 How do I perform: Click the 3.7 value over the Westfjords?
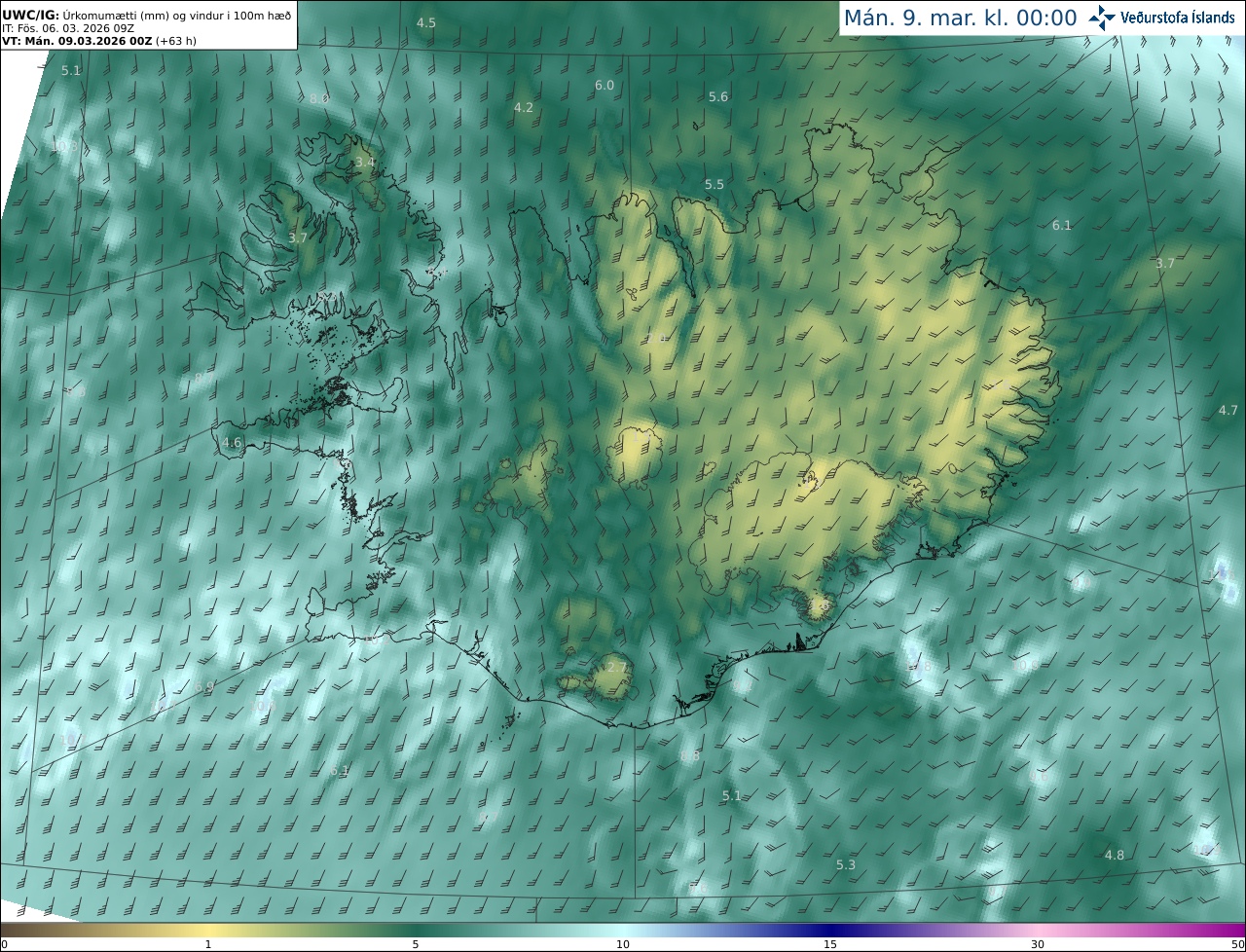pos(298,238)
